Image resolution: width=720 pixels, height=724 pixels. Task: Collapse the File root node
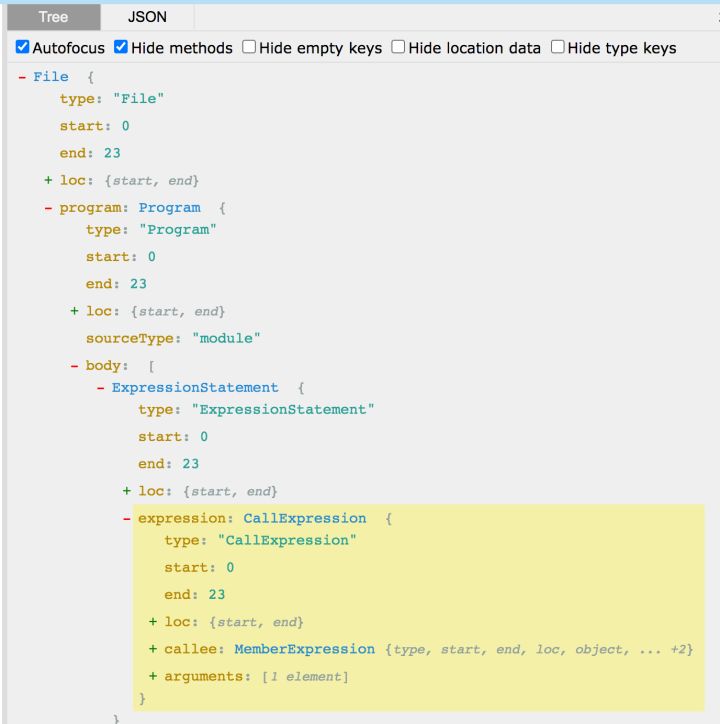[22, 77]
